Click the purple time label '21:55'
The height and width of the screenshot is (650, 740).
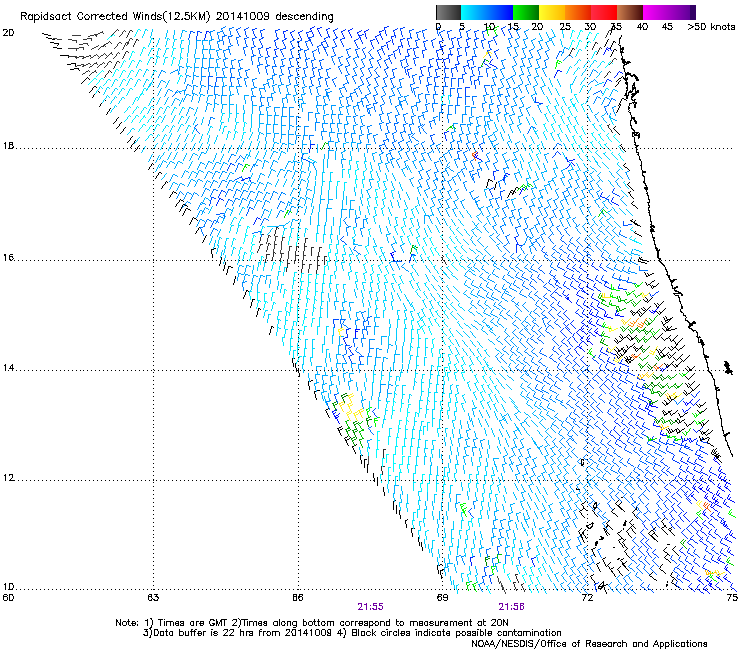(370, 607)
